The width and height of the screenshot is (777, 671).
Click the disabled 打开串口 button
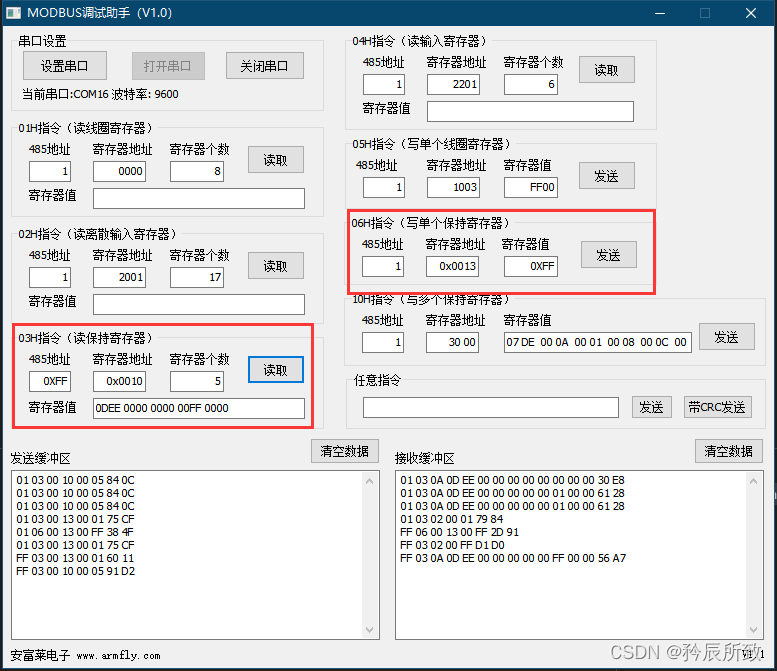click(x=168, y=65)
